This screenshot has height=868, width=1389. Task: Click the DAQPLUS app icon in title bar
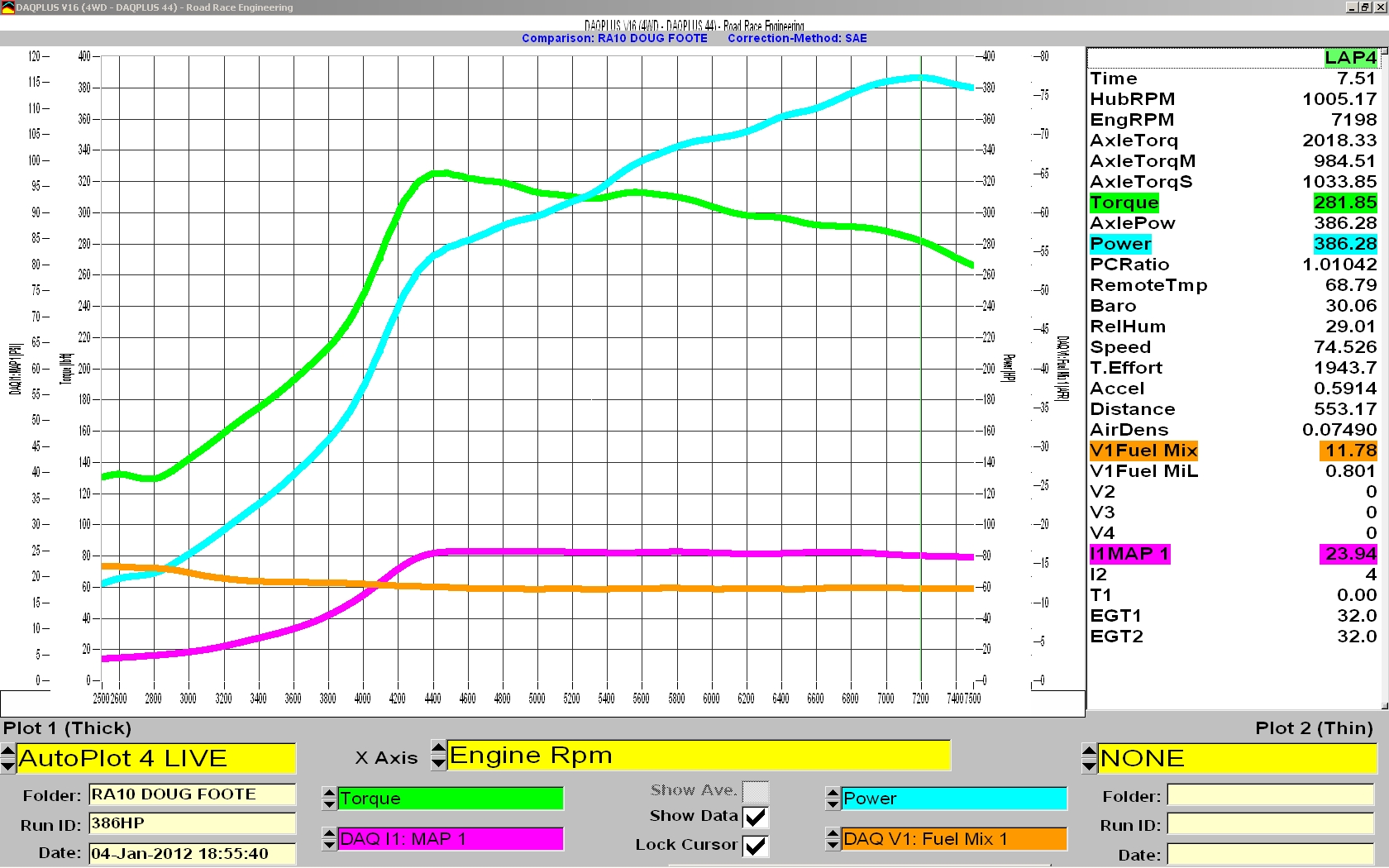point(7,7)
